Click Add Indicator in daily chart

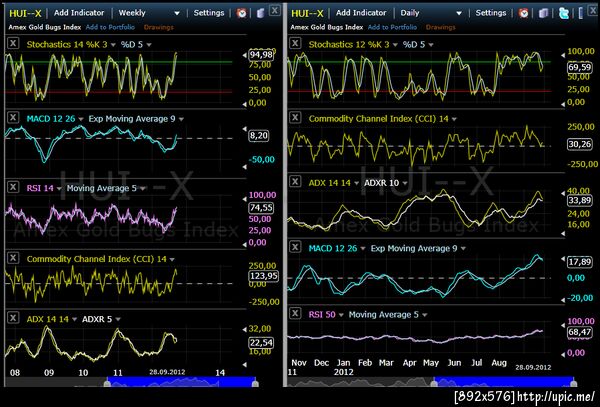(x=361, y=13)
